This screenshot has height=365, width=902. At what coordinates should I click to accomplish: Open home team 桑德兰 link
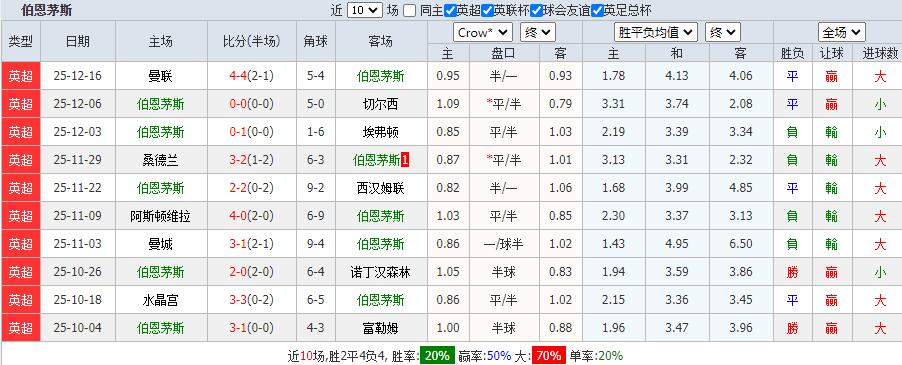point(160,160)
